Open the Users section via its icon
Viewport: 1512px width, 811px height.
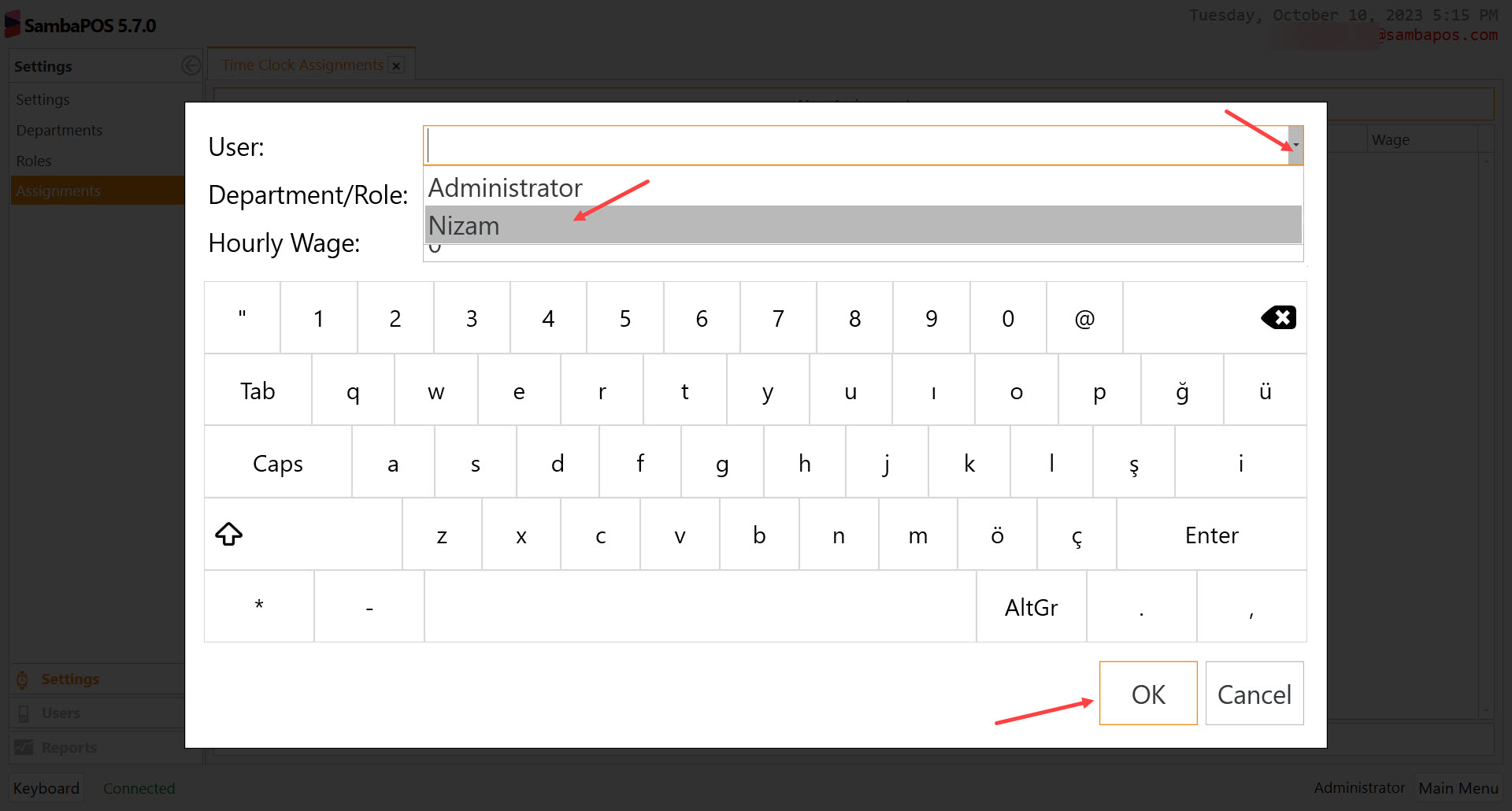(x=24, y=713)
